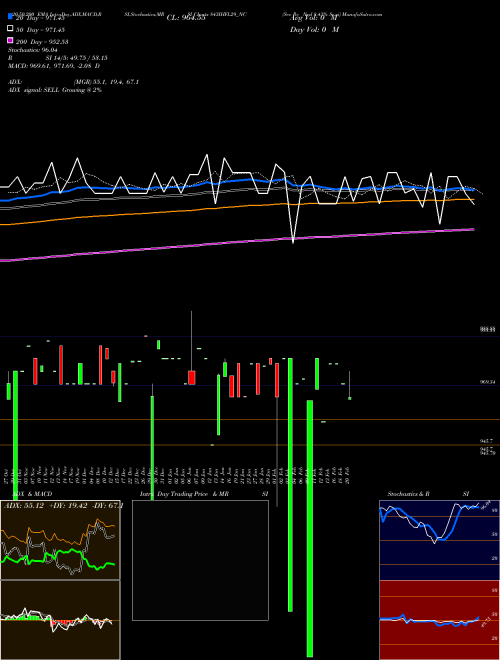This screenshot has height=660, width=500.
Task: Click the red RSI chart panel
Action: pyautogui.click(x=439, y=620)
